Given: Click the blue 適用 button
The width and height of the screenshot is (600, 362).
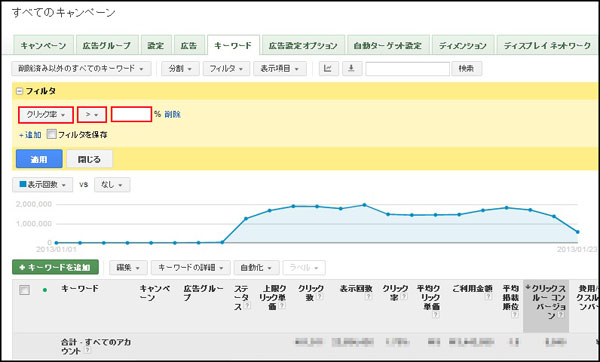Looking at the screenshot, I should tap(39, 159).
